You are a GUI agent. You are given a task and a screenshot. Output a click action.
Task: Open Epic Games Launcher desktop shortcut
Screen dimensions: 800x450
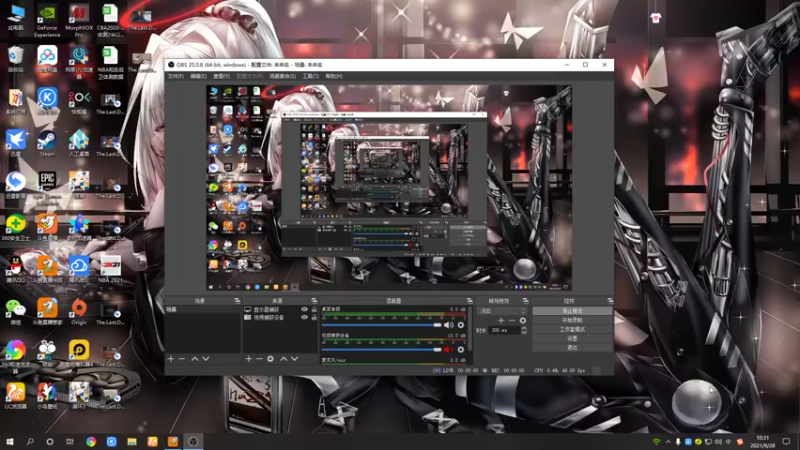[x=47, y=187]
